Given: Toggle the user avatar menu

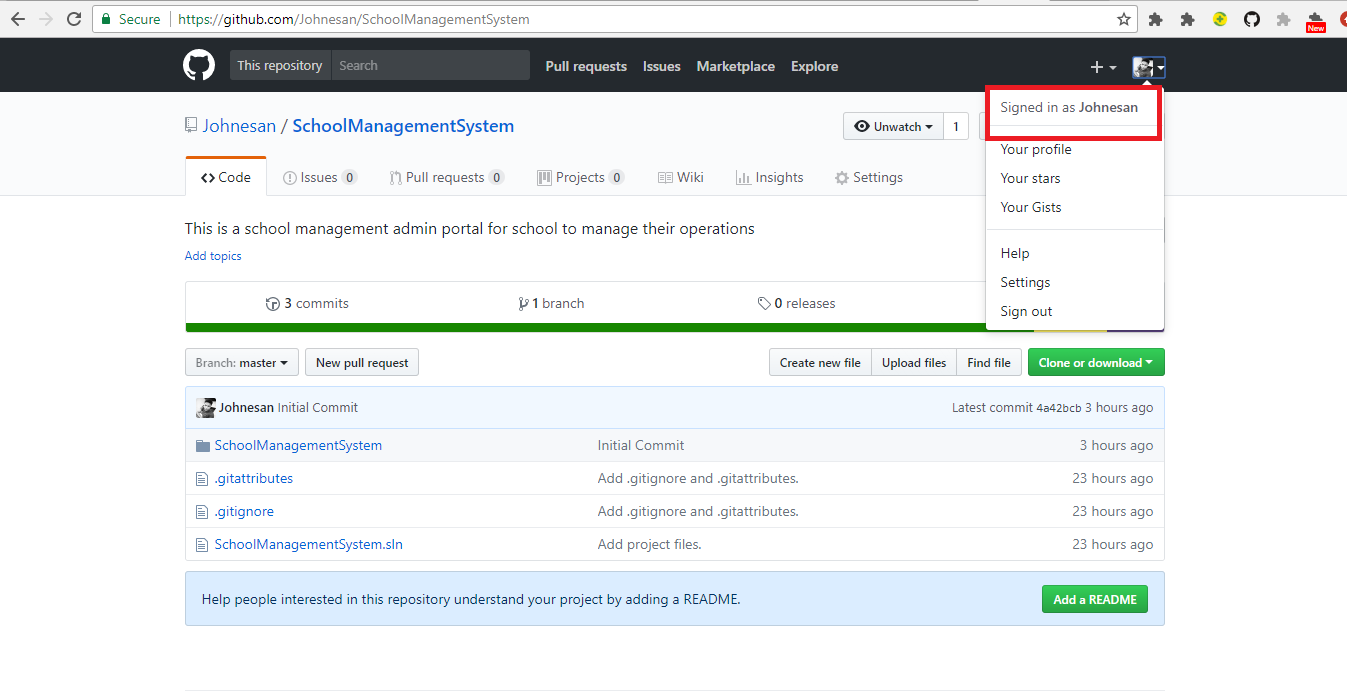Looking at the screenshot, I should (x=1148, y=67).
